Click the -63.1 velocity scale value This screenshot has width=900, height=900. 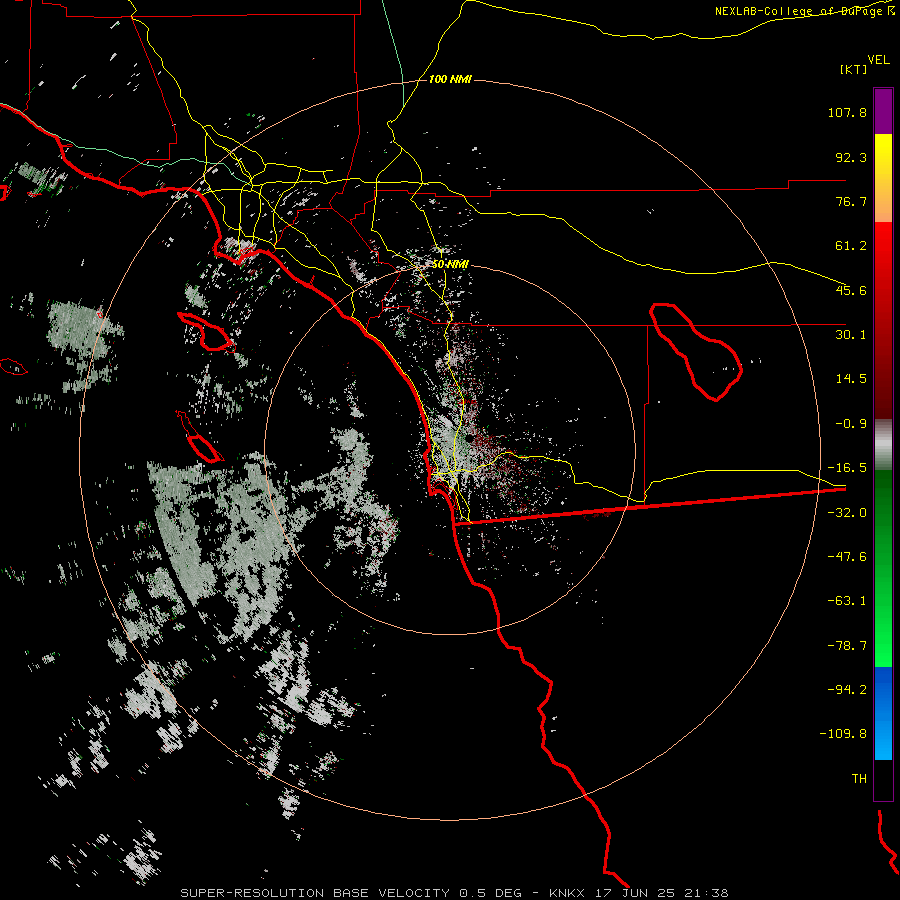[847, 601]
